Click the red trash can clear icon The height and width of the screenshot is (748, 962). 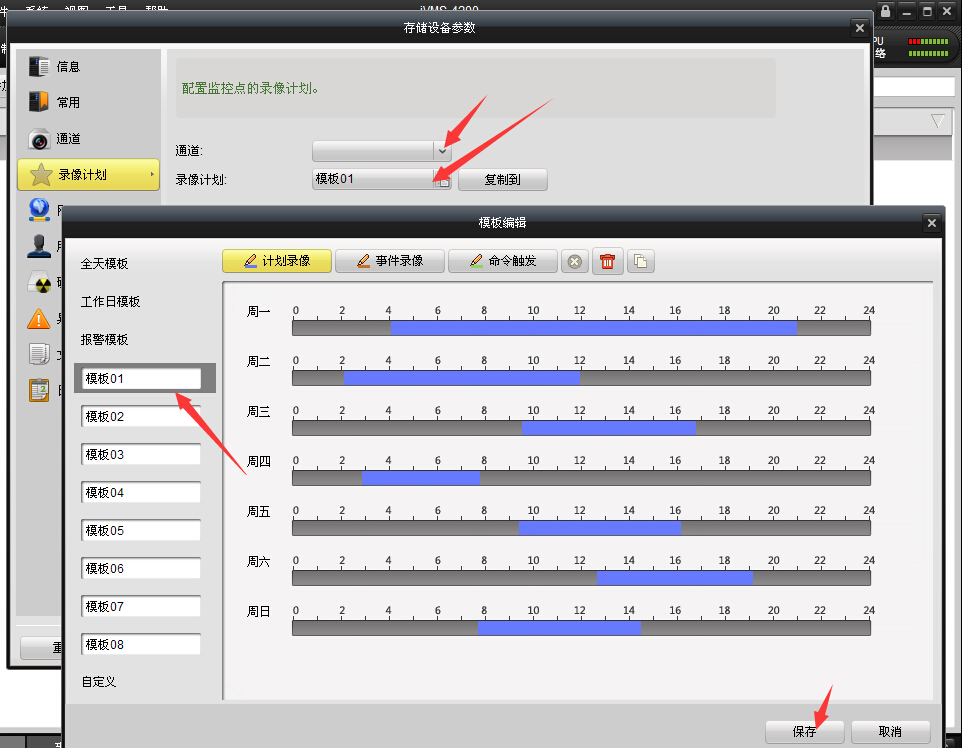[607, 261]
